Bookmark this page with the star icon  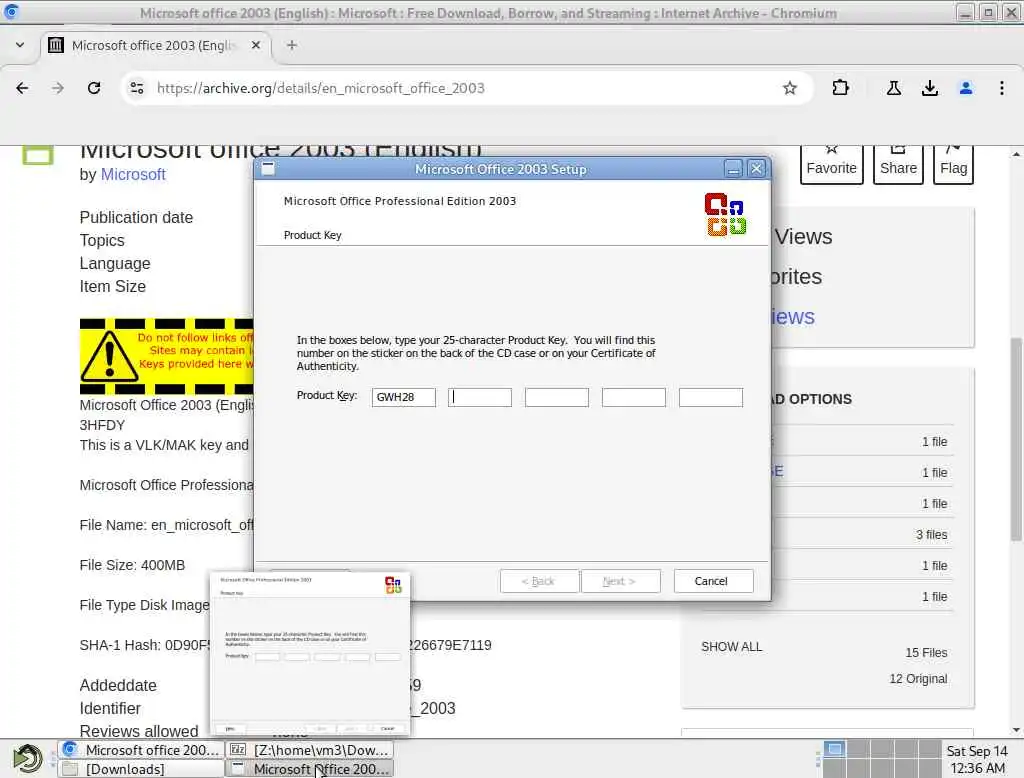790,88
